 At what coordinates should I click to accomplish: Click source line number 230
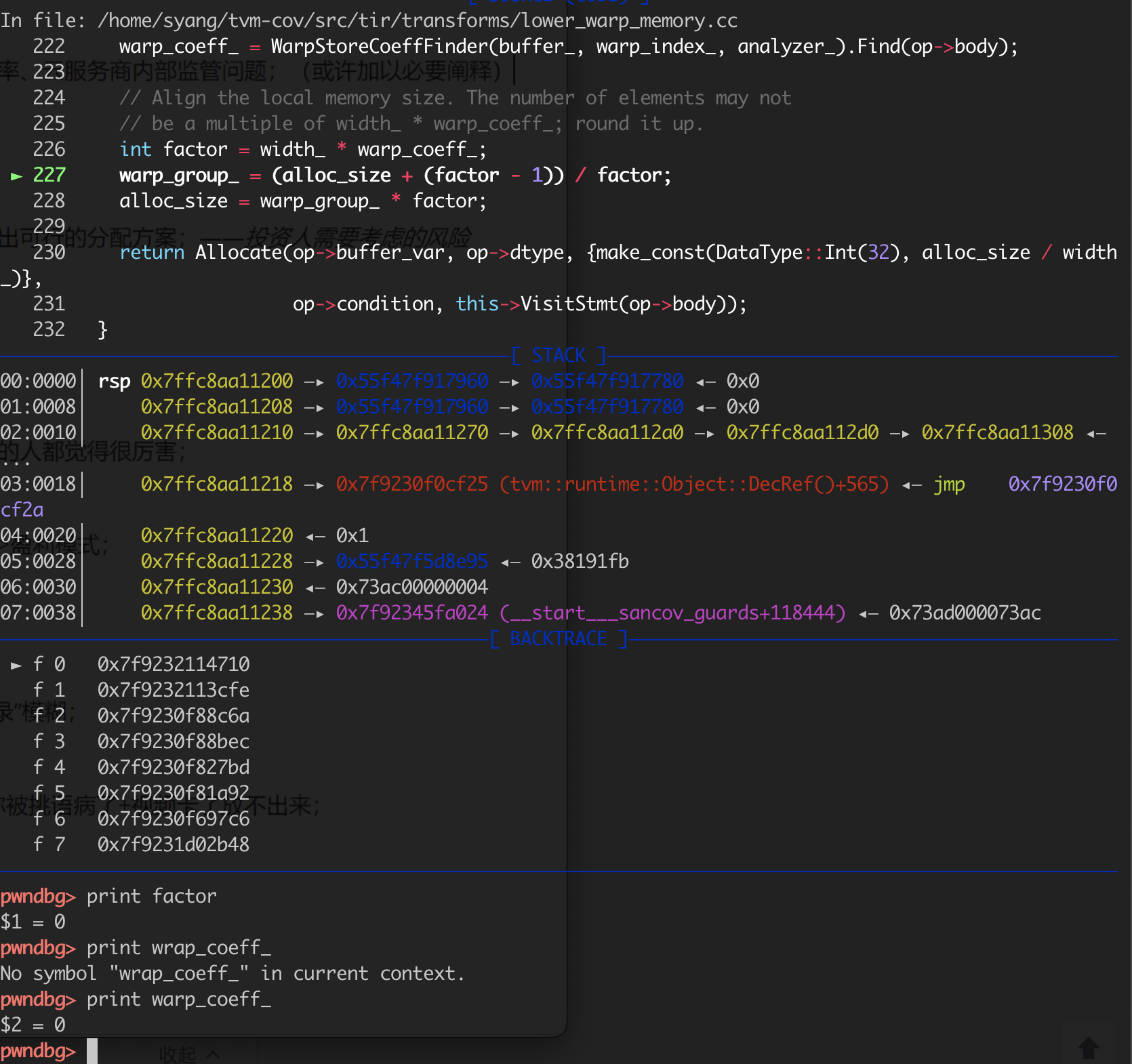49,252
